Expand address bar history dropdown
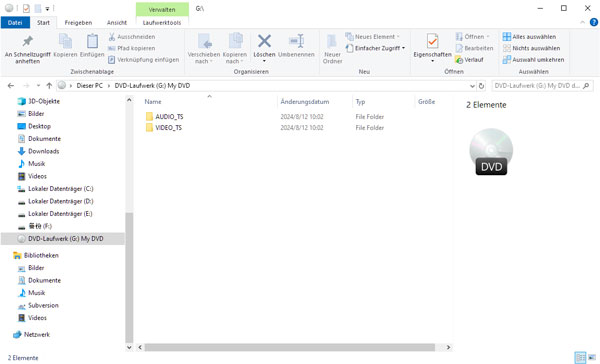 (472, 86)
